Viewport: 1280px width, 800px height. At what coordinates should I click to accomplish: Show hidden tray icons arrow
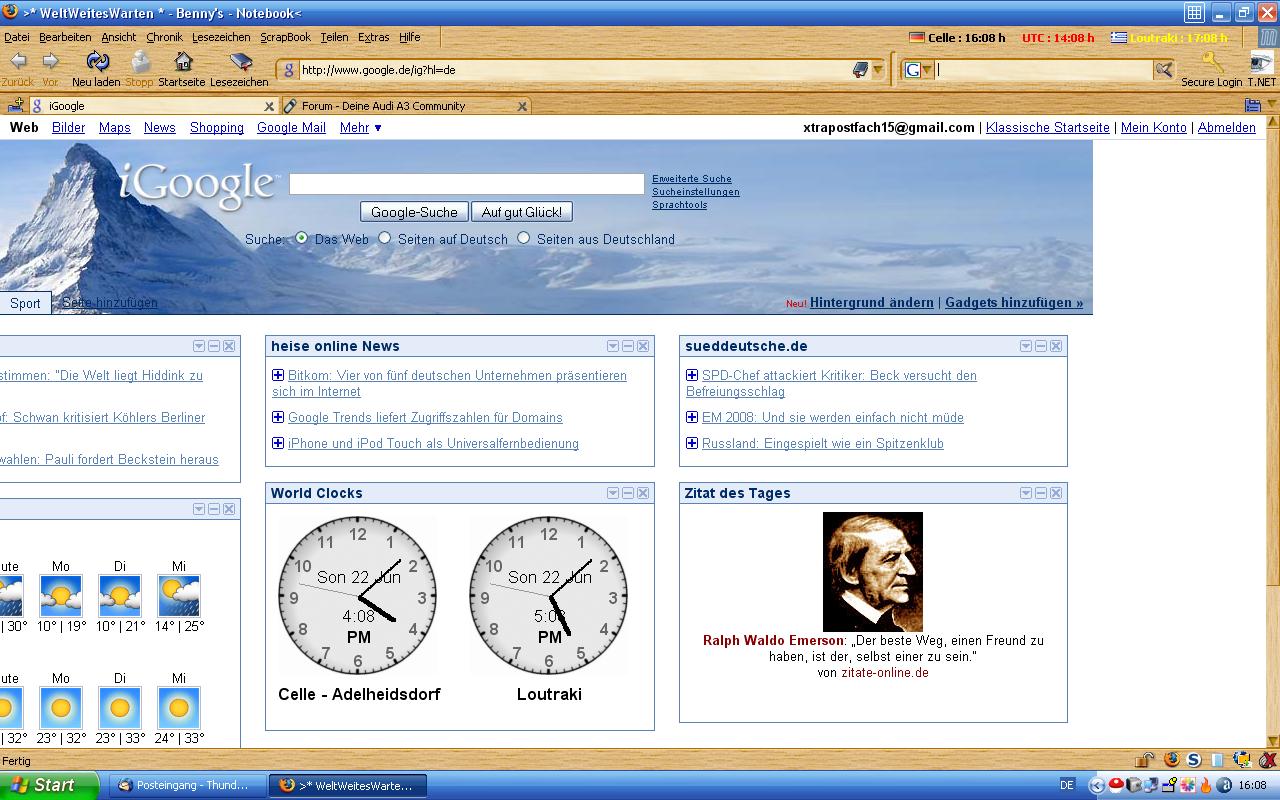[1097, 786]
